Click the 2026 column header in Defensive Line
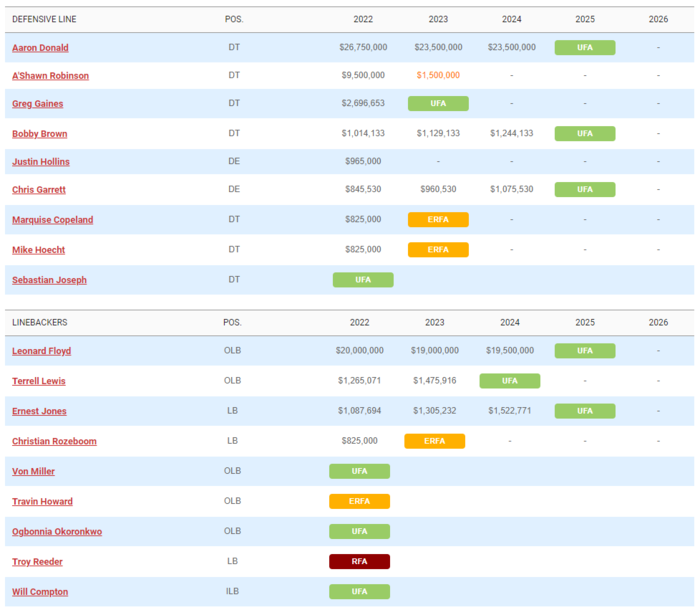700x615 pixels. (658, 19)
